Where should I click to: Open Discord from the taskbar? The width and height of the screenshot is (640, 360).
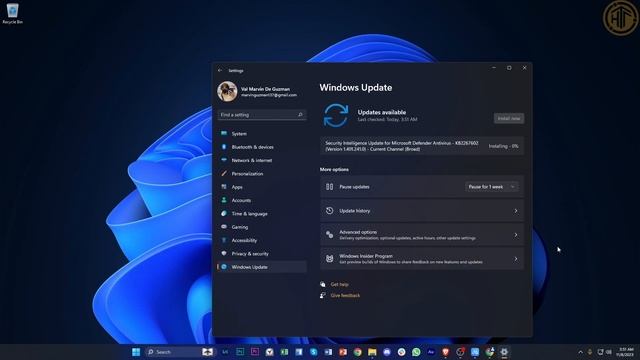coord(387,352)
